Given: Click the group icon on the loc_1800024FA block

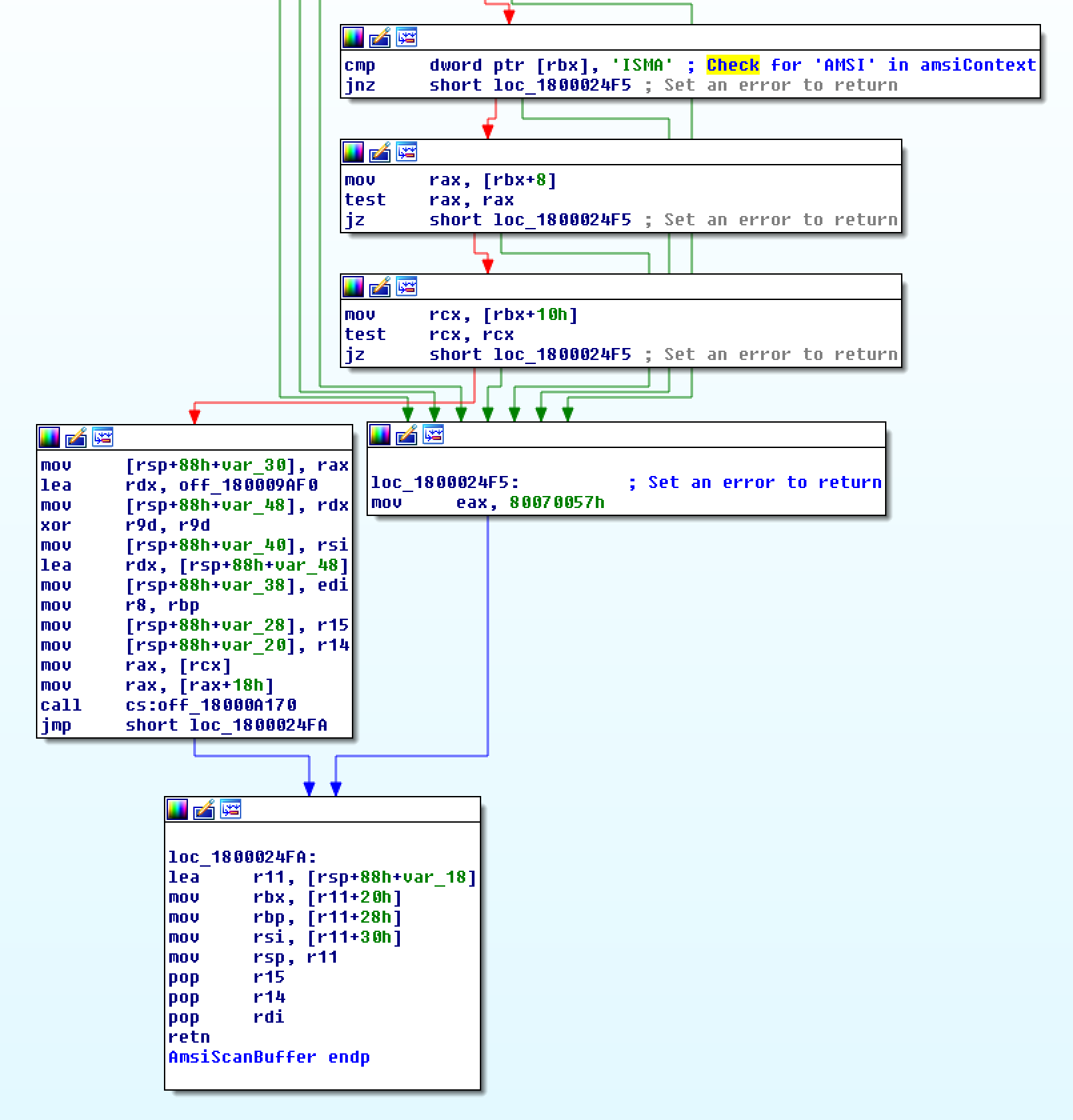Looking at the screenshot, I should pos(231,809).
